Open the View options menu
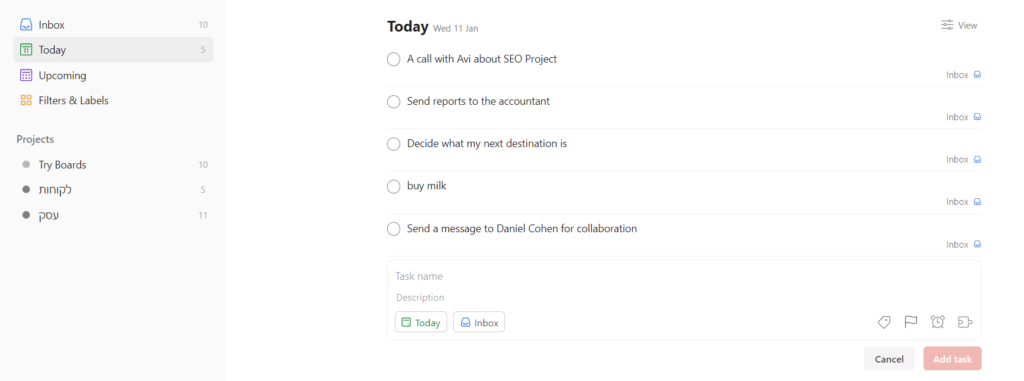The width and height of the screenshot is (1024, 381). (959, 25)
